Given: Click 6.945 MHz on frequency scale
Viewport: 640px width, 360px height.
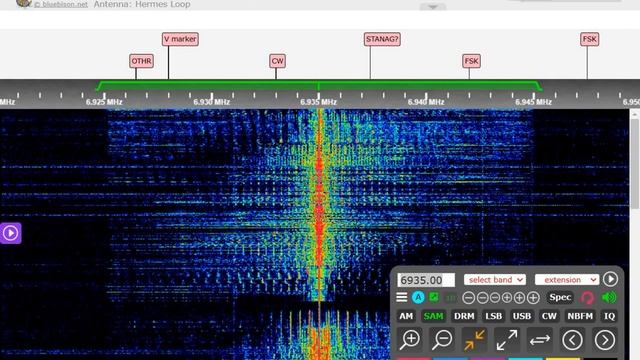Looking at the screenshot, I should (533, 102).
